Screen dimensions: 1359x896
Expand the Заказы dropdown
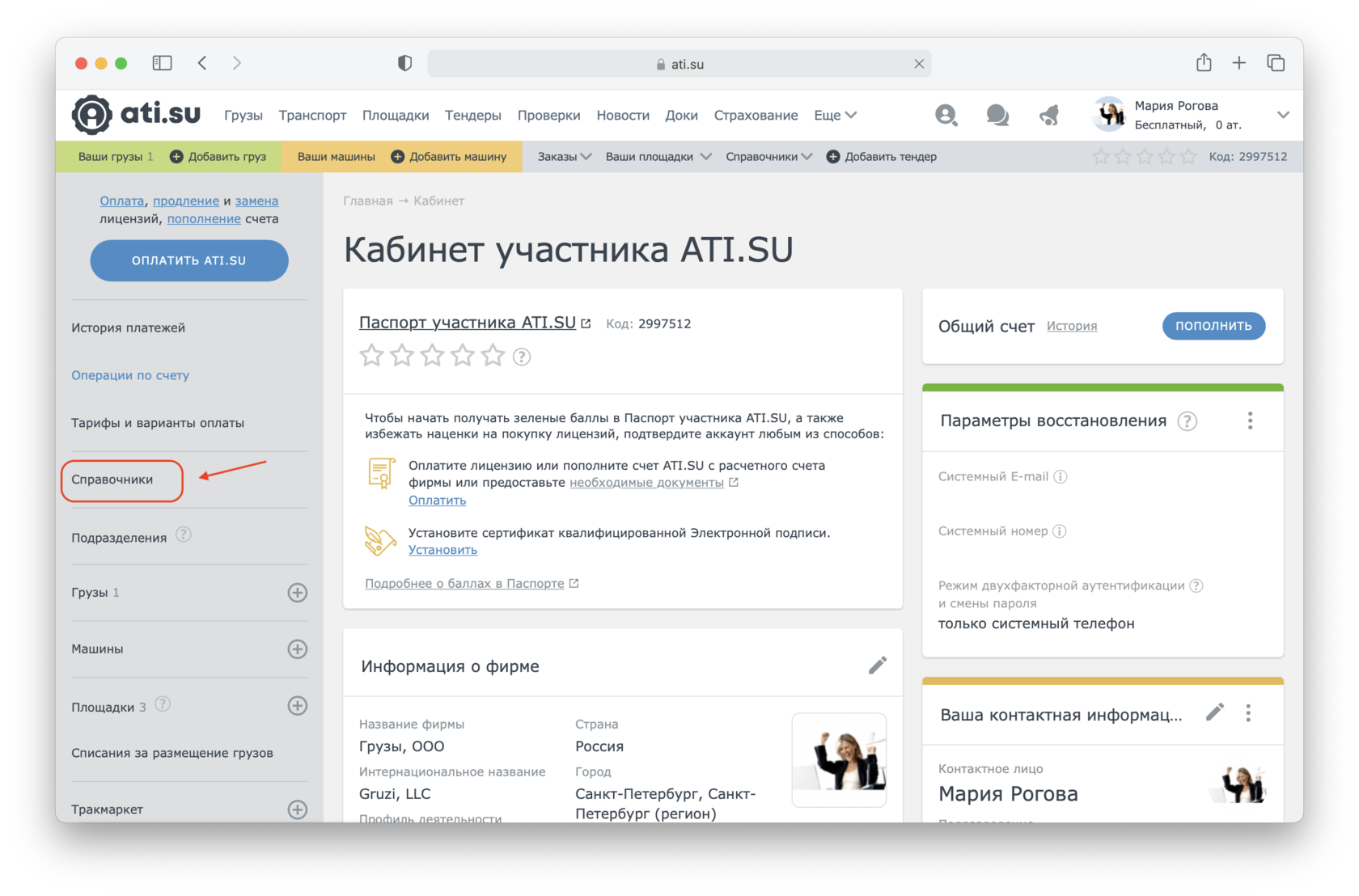coord(565,157)
